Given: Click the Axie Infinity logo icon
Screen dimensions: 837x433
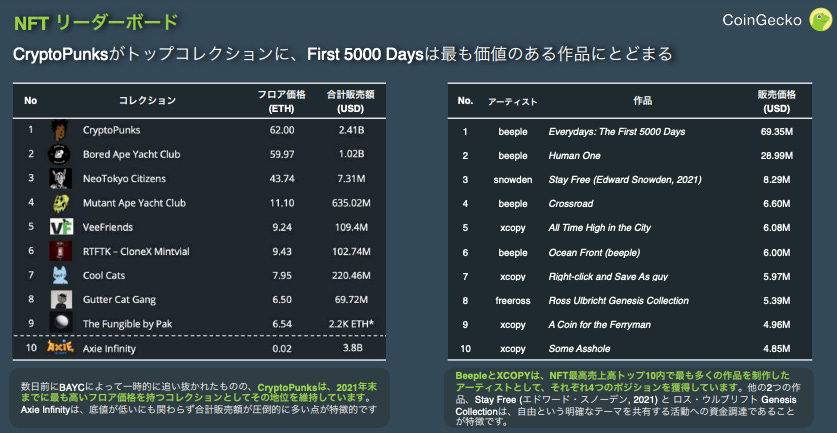Looking at the screenshot, I should coord(59,347).
